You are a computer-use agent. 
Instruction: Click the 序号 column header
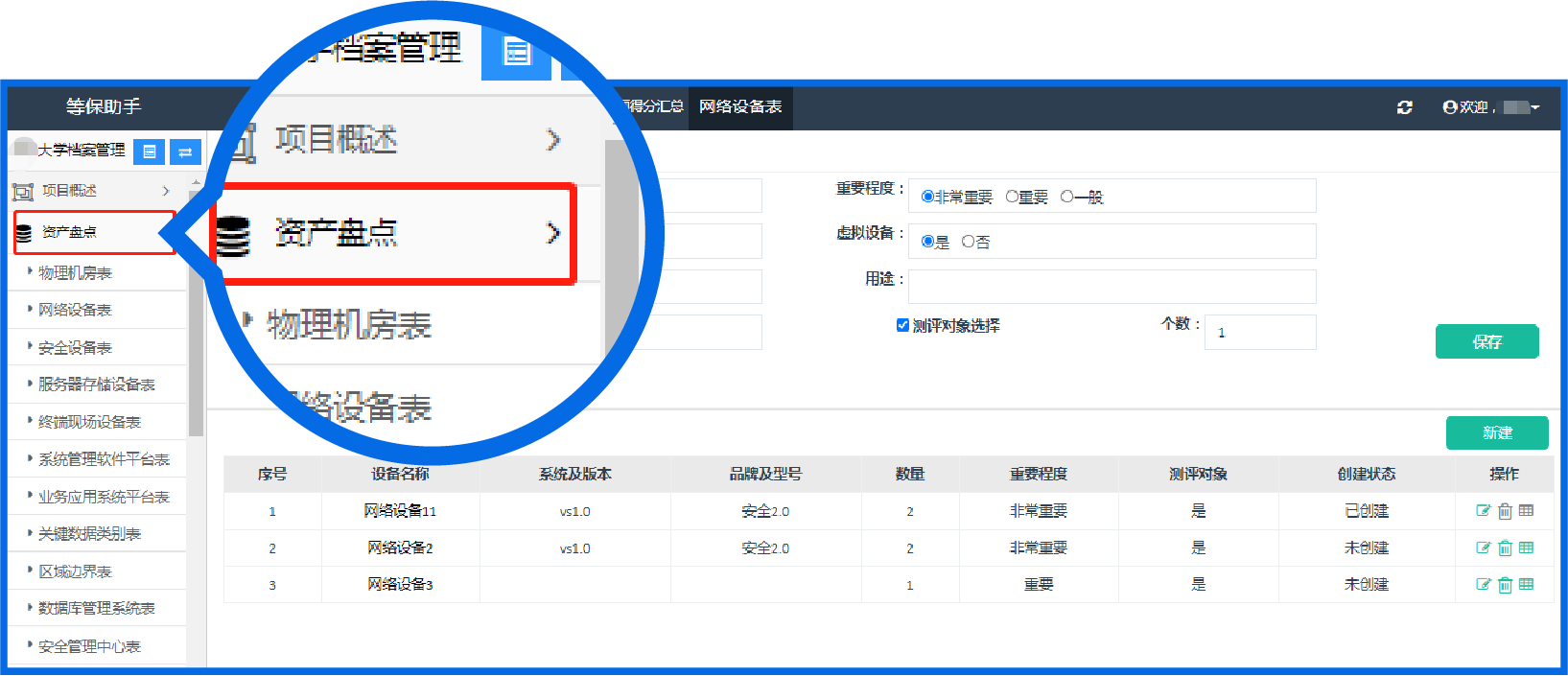[x=272, y=474]
